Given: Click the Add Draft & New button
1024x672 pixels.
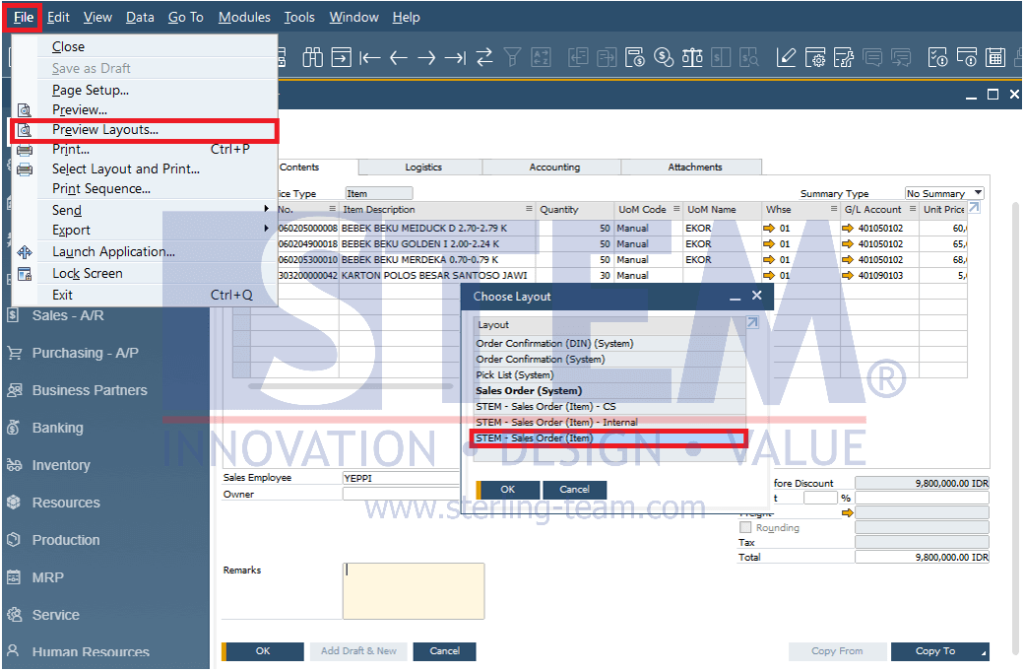Looking at the screenshot, I should point(358,651).
